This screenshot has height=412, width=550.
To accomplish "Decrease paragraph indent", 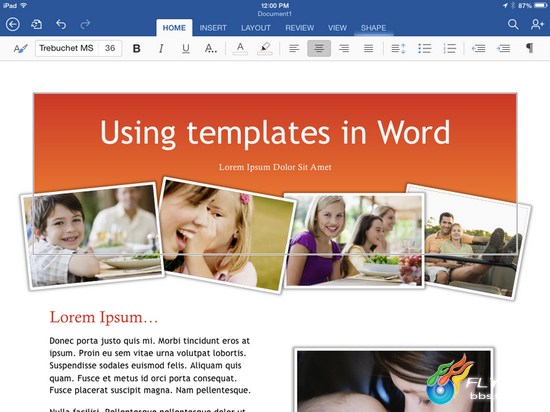I will (x=478, y=48).
